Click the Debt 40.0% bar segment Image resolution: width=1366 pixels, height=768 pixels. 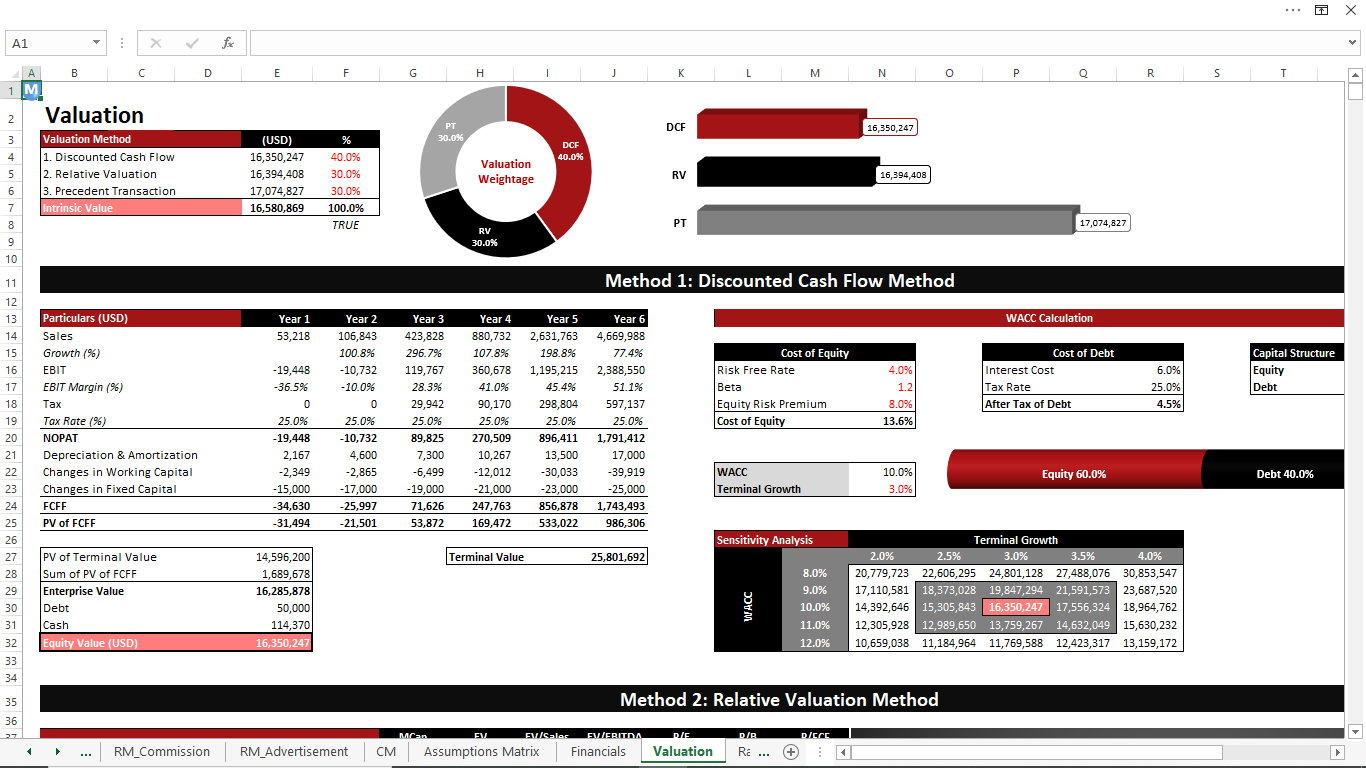point(1273,473)
